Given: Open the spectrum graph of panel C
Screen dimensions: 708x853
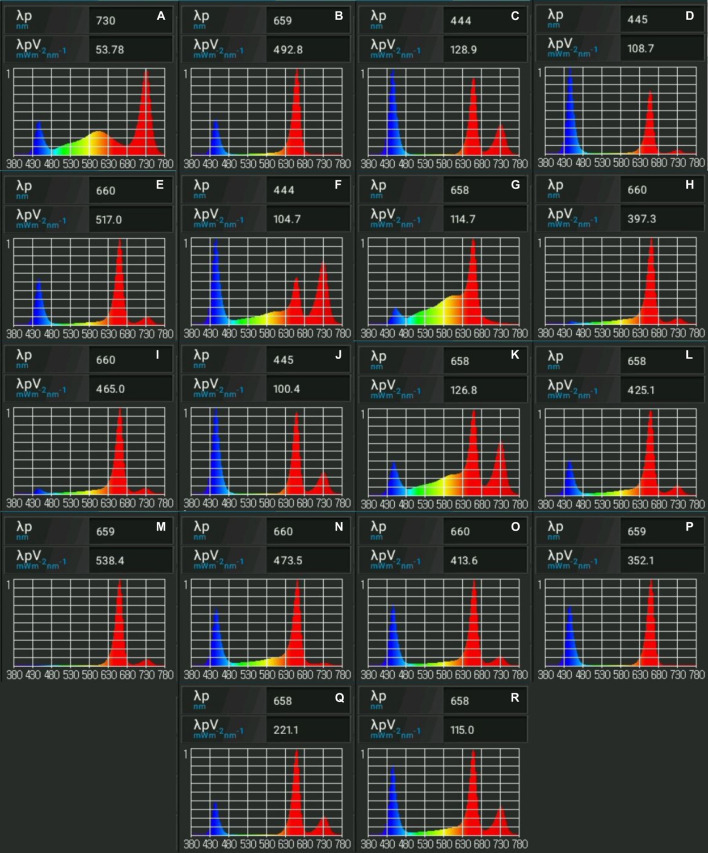Looking at the screenshot, I should pos(446,112).
